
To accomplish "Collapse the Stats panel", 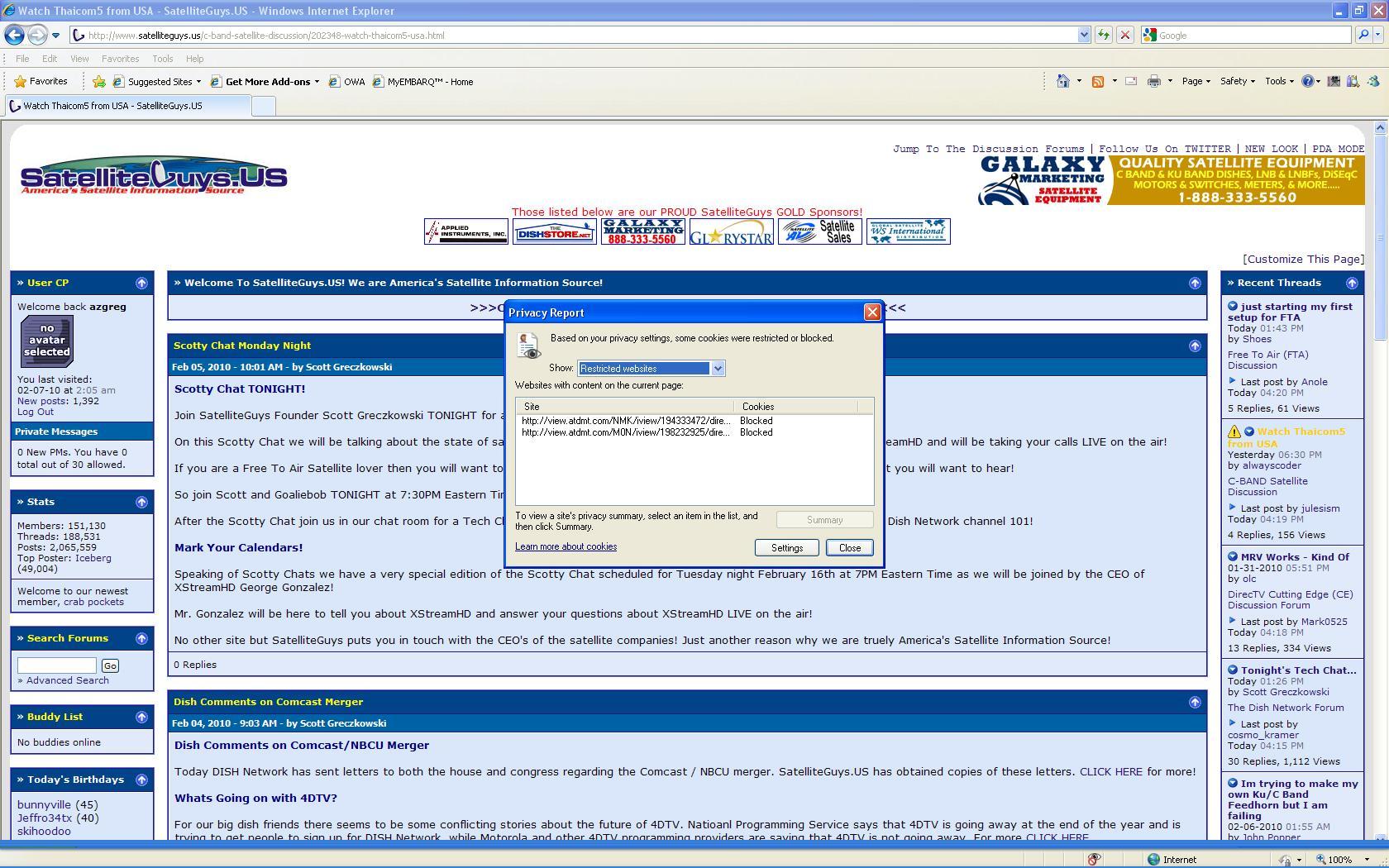I will 141,502.
